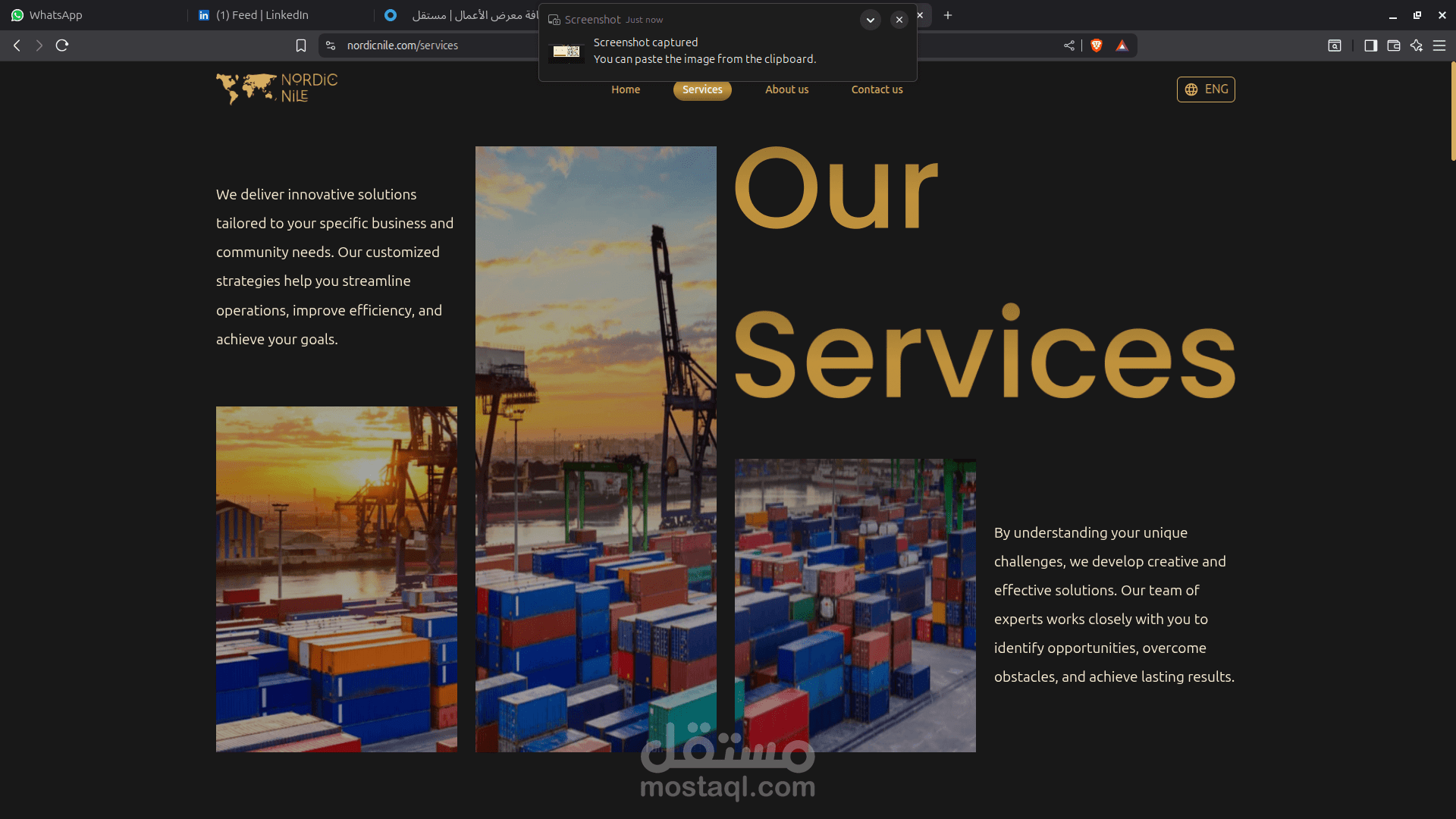
Task: Click the 'Our Services' heading
Action: click(x=984, y=271)
